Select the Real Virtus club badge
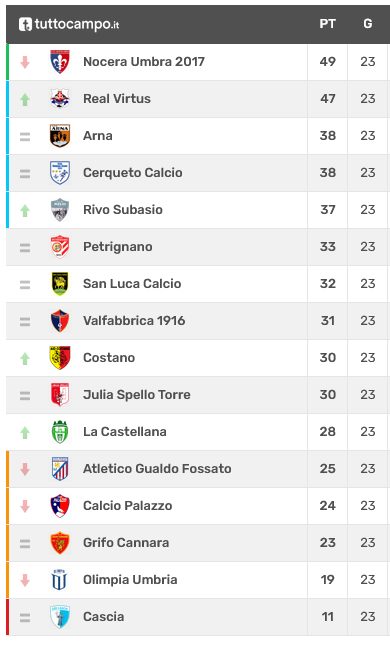Viewport: 390px width, 645px height. [x=60, y=99]
